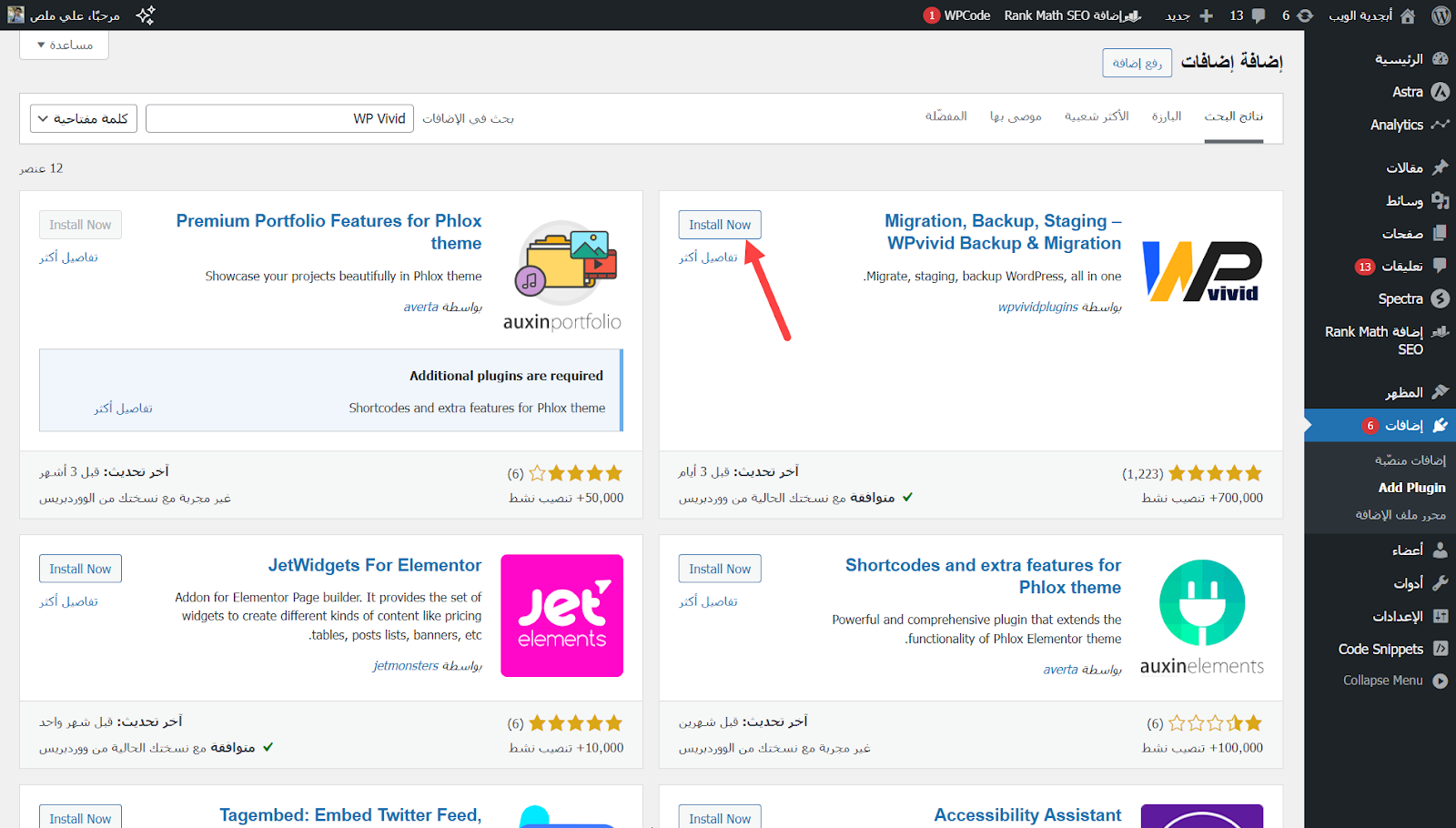Image resolution: width=1456 pixels, height=828 pixels.
Task: Open the Premium Portfolio Features for Phlox title
Action: tap(329, 232)
